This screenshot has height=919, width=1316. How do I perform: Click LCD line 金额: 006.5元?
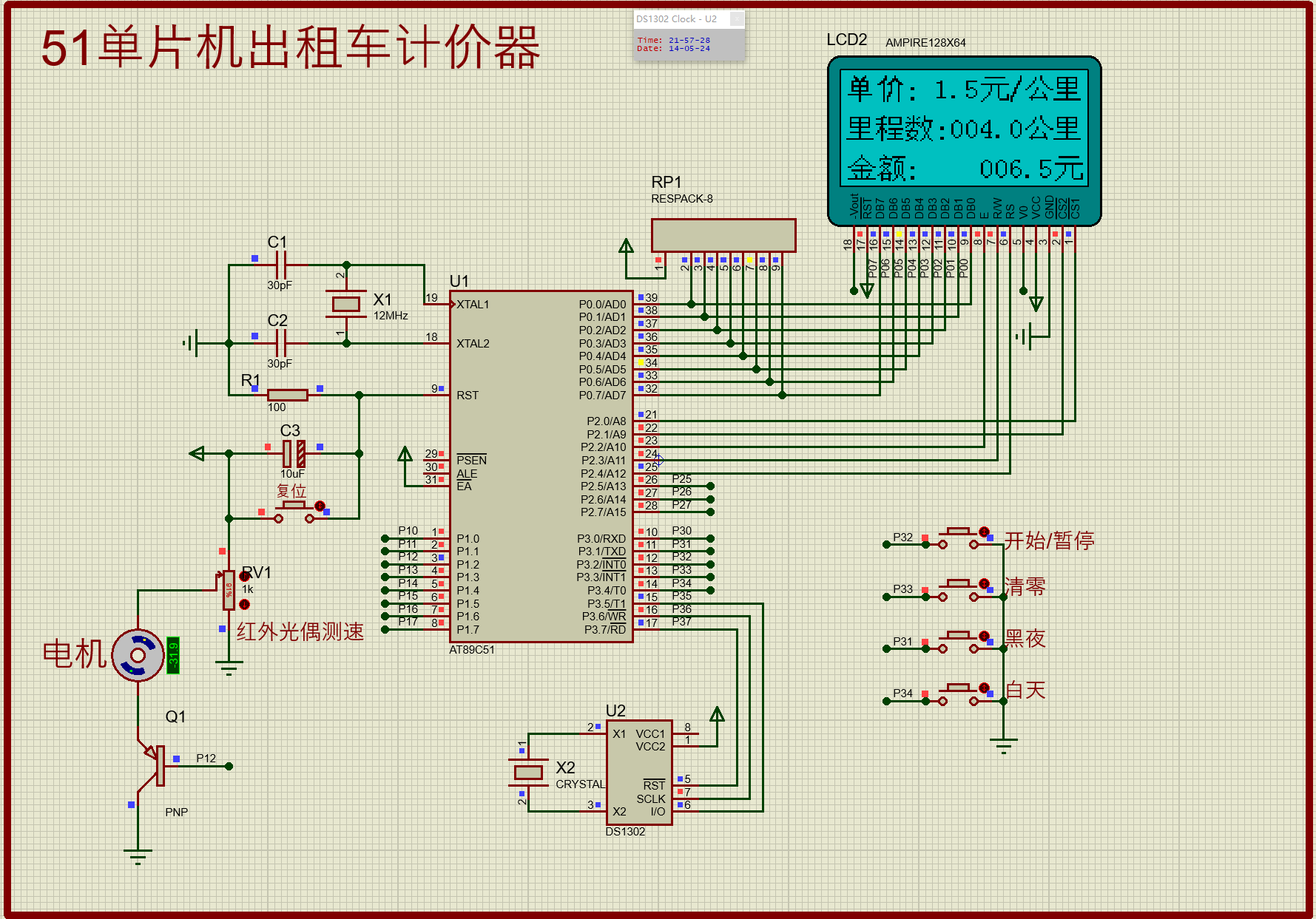(964, 169)
